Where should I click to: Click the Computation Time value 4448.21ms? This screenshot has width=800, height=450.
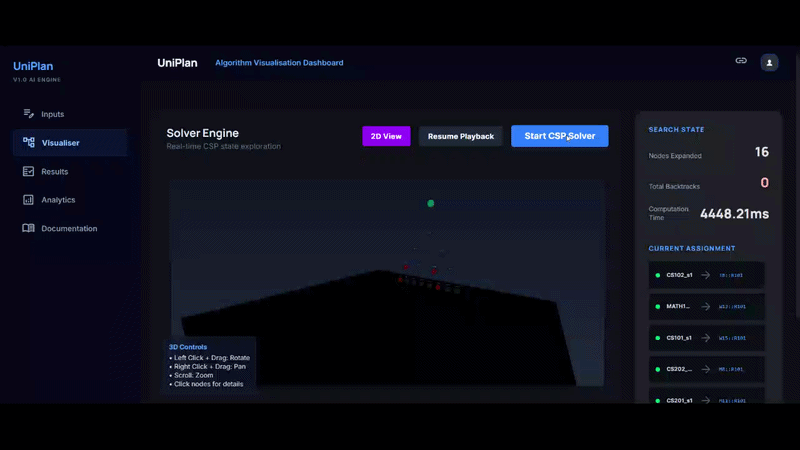(x=734, y=214)
